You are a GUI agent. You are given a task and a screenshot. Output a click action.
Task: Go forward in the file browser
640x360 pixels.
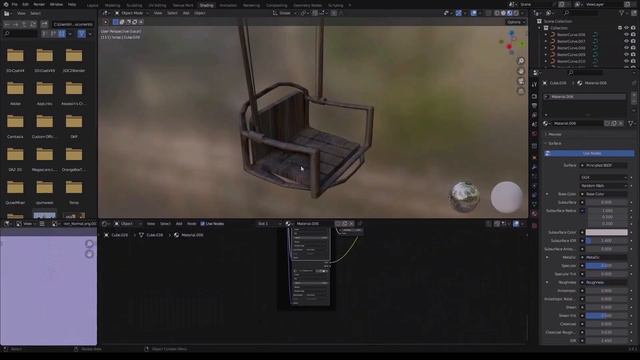[x=15, y=24]
